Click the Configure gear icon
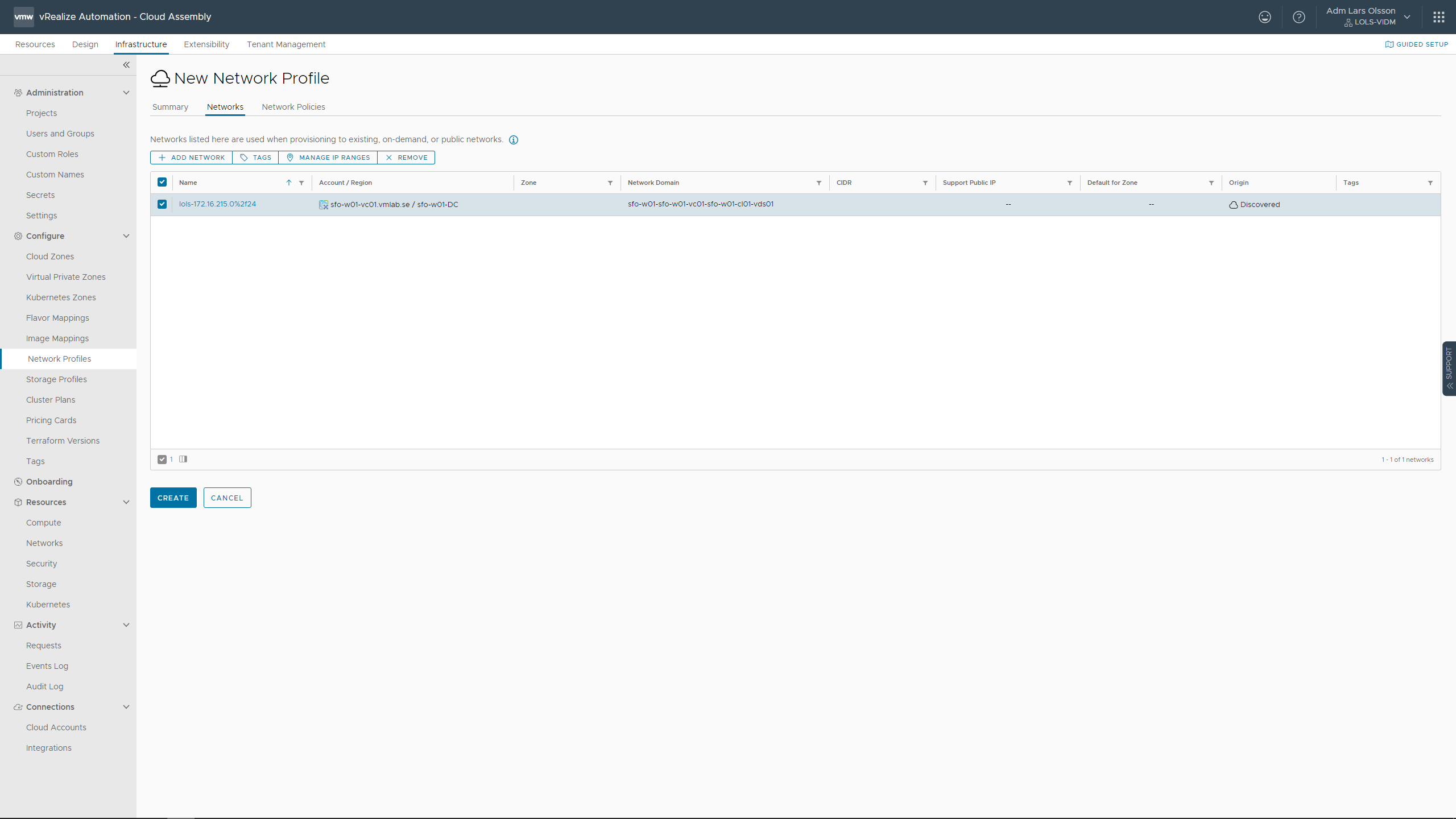 [18, 236]
